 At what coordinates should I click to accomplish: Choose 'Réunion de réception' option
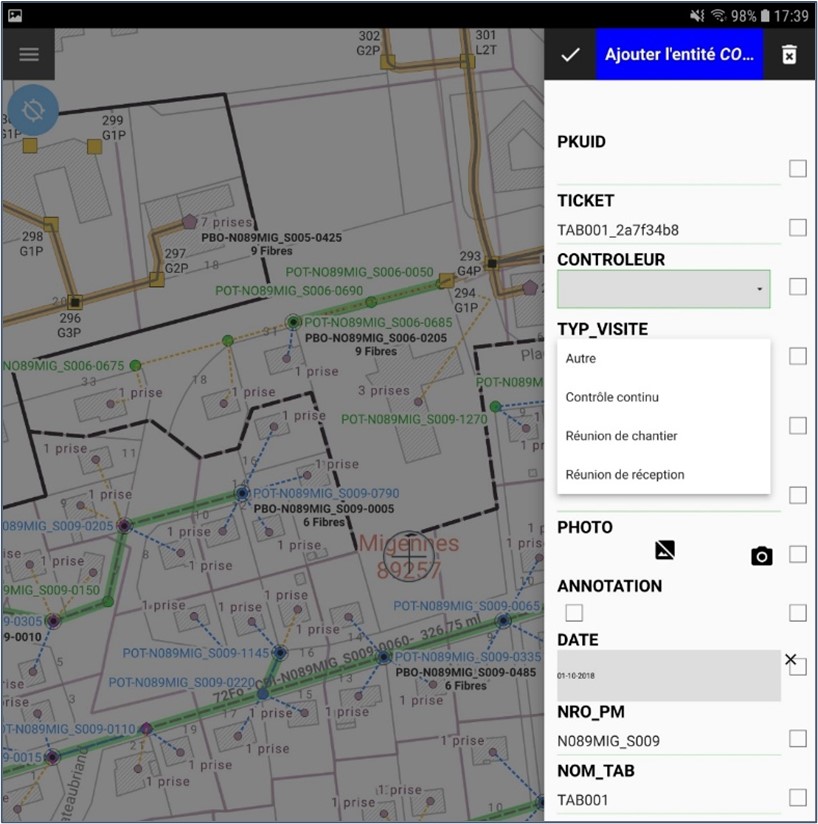click(x=664, y=475)
